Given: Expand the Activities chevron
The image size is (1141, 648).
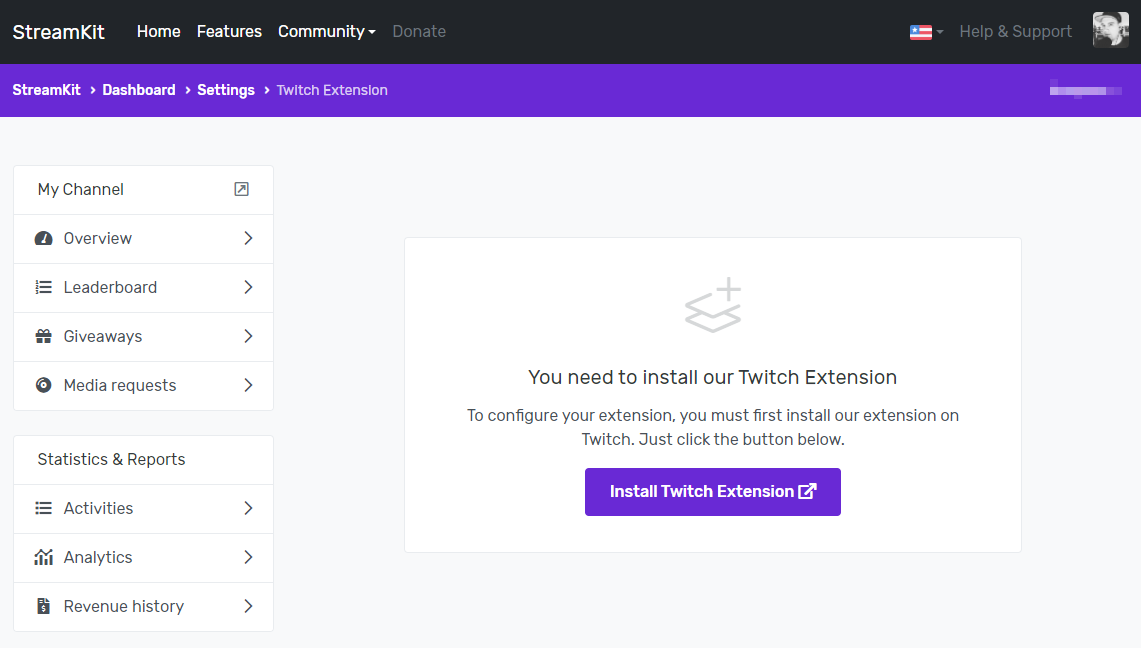Looking at the screenshot, I should click(x=248, y=508).
